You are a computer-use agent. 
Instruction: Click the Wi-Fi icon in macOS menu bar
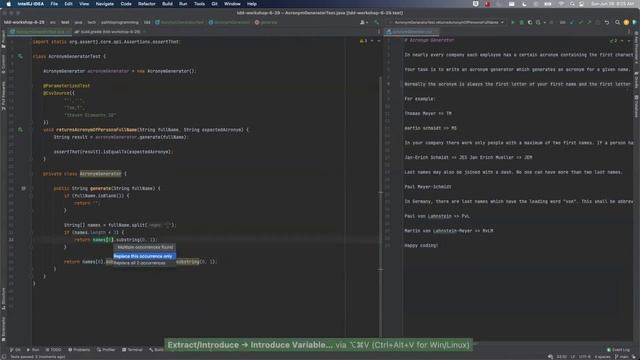point(562,4)
